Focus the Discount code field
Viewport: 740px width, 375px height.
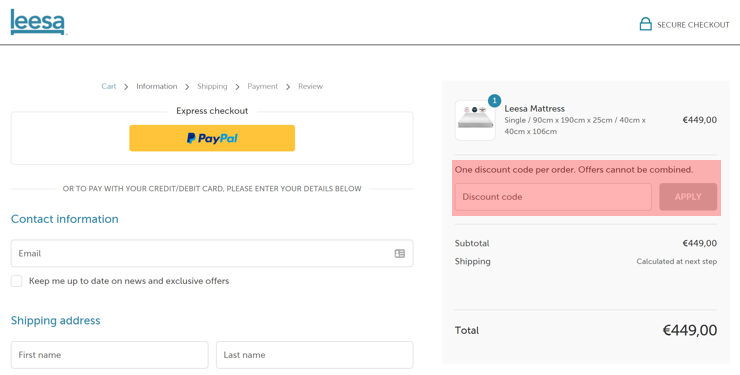pyautogui.click(x=553, y=197)
